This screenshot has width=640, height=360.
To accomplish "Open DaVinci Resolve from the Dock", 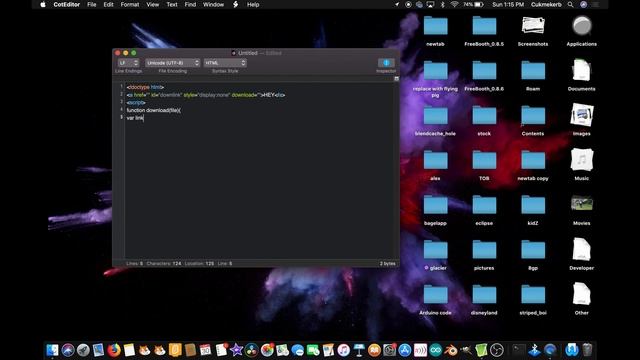I will point(251,350).
